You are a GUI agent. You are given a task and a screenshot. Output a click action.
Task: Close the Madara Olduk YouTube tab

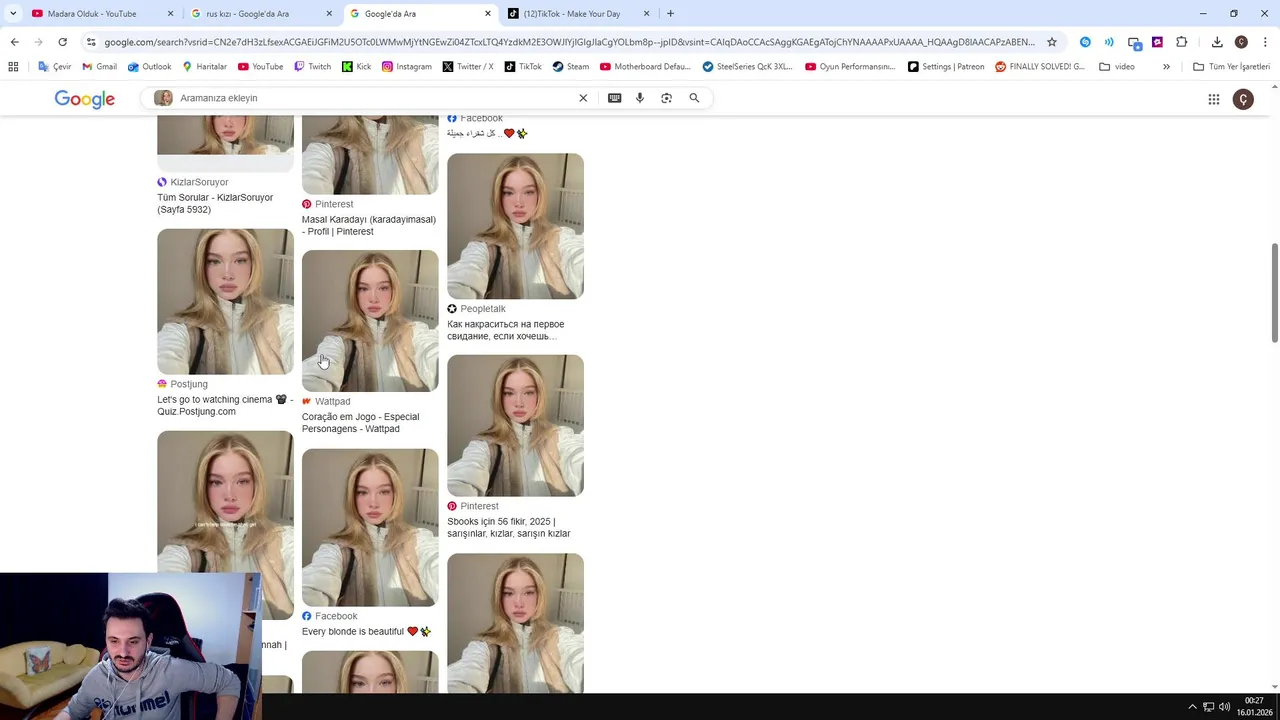coord(170,14)
